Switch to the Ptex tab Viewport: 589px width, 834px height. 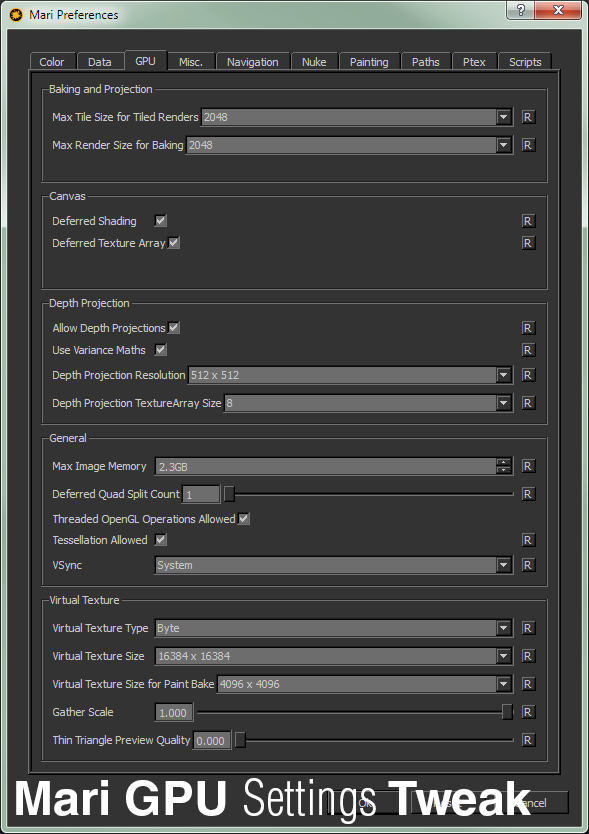[x=474, y=62]
